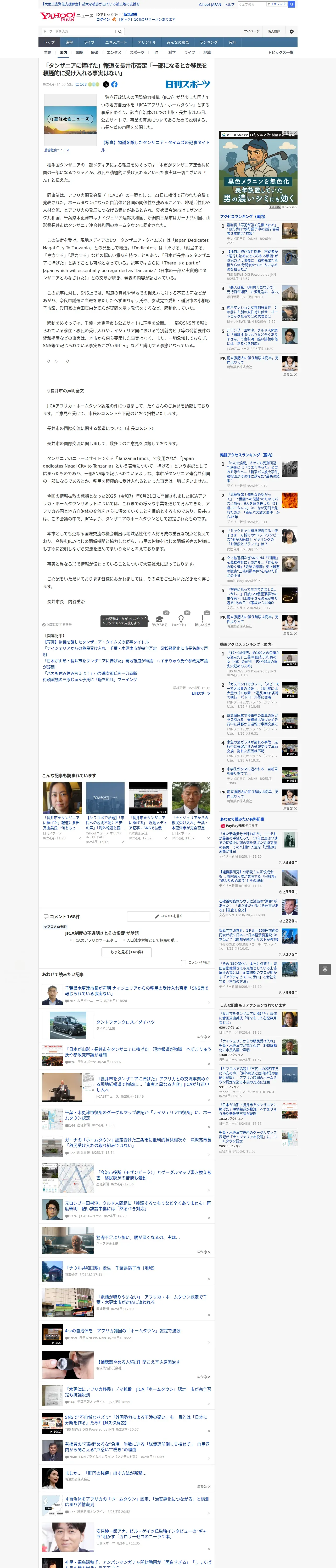Select みんなの意見 tab
Image resolution: width=336 pixels, height=1568 pixels.
(178, 43)
